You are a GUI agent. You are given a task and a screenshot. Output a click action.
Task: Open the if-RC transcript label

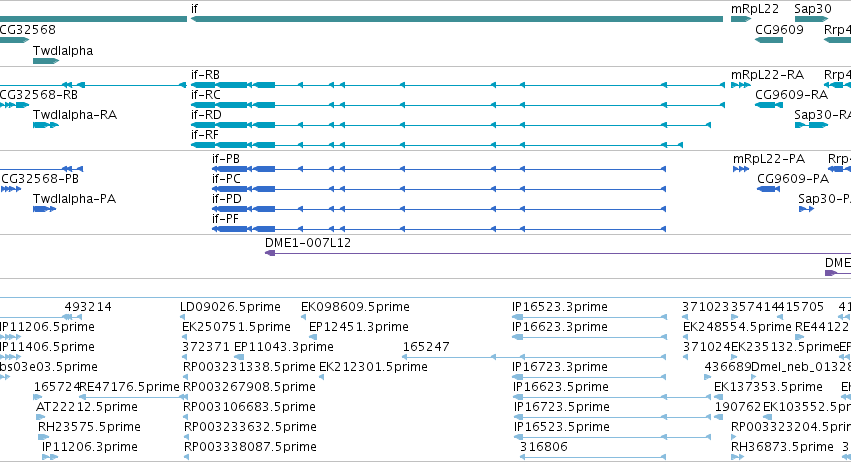tap(206, 94)
